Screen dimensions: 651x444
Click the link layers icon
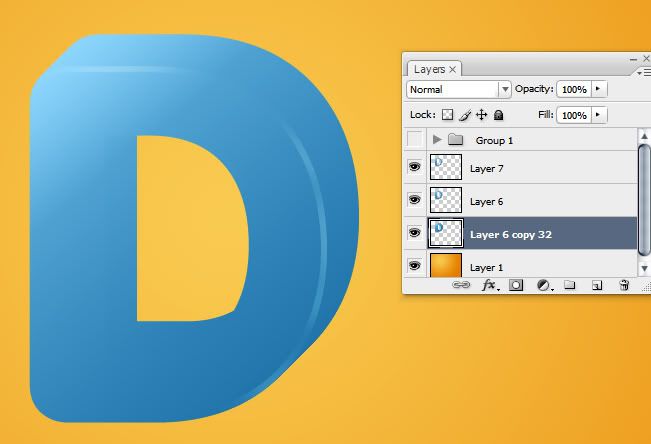tap(461, 285)
